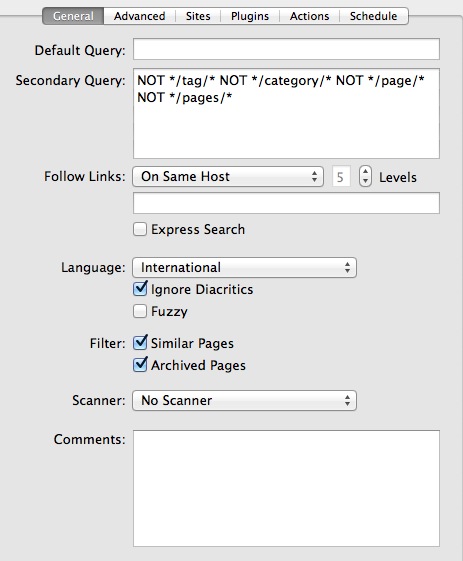Open the Follow Links dropdown
This screenshot has height=561, width=463.
(x=228, y=176)
